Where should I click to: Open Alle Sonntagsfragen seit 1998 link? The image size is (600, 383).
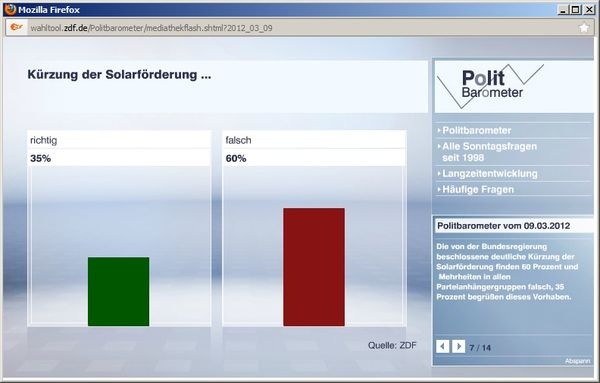click(489, 152)
